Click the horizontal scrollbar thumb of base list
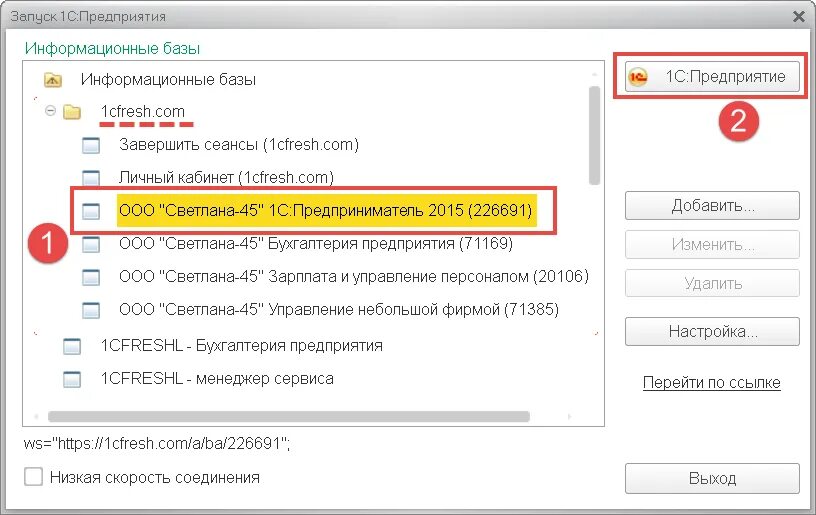Screen dimensions: 816x515 (x=289, y=417)
